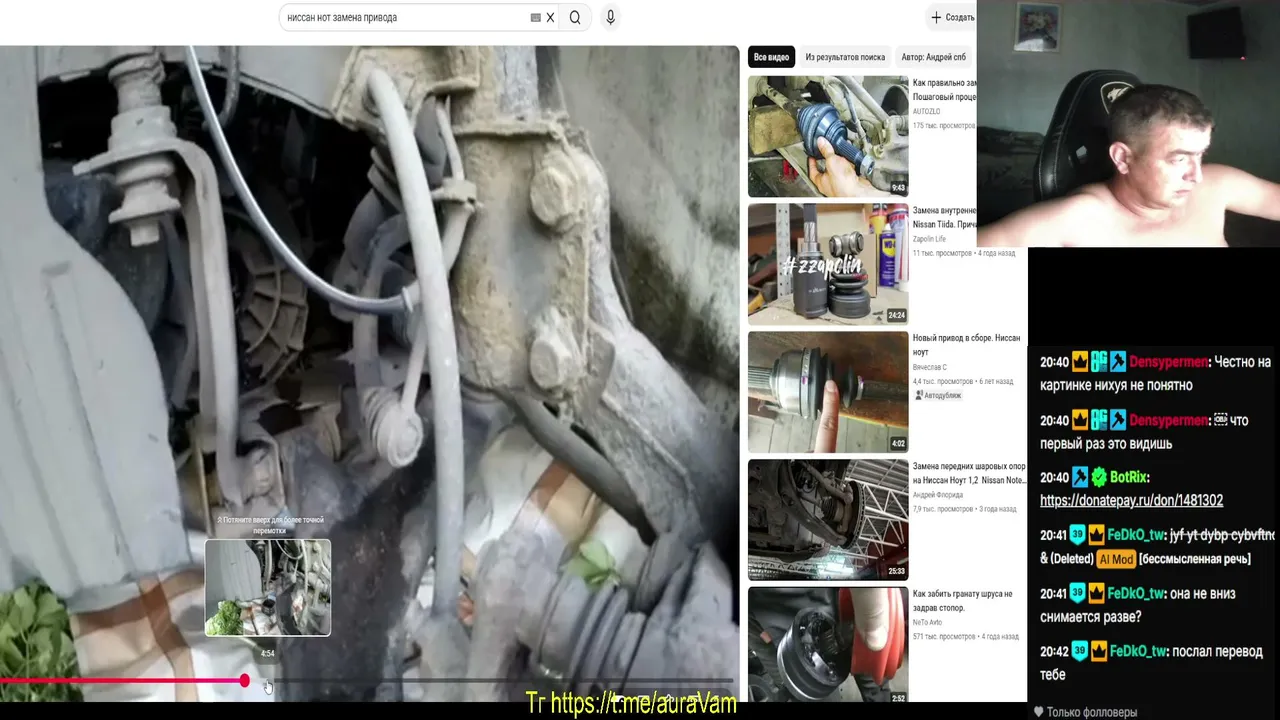
Task: Click the green verified badge beside BotRix
Action: (1099, 477)
